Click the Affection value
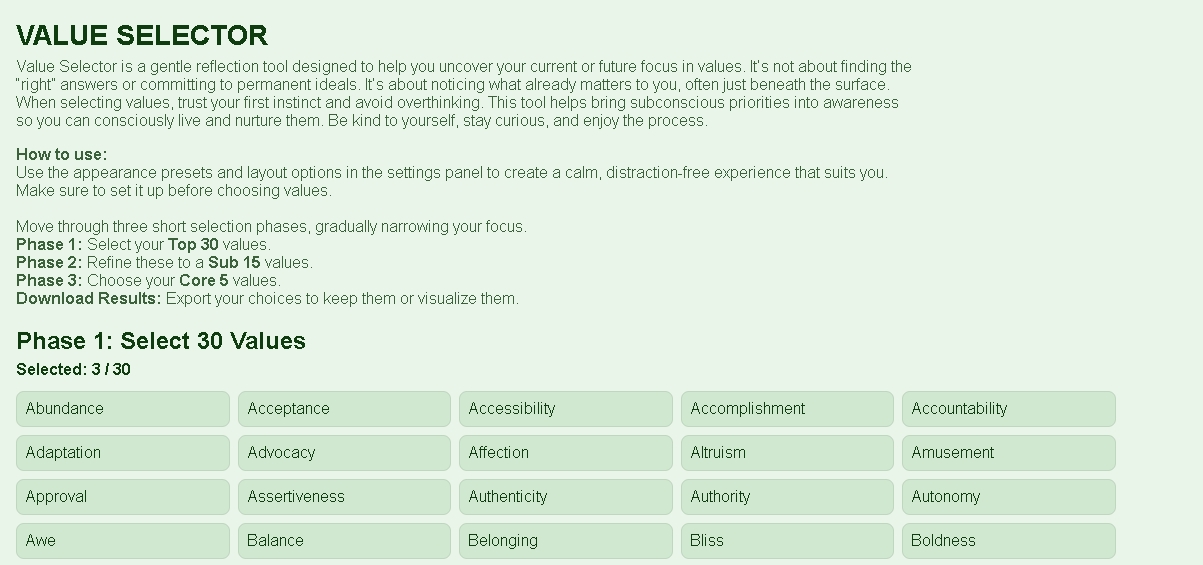This screenshot has height=565, width=1203. (566, 453)
